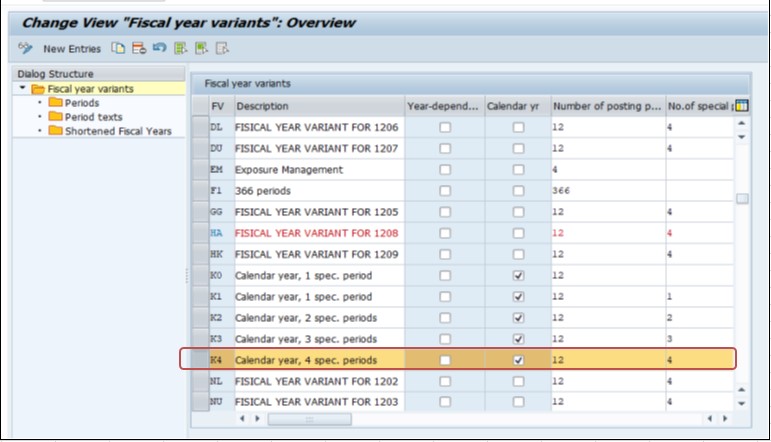The image size is (771, 442).
Task: Uncheck Calendar yr for row K4
Action: [x=518, y=360]
